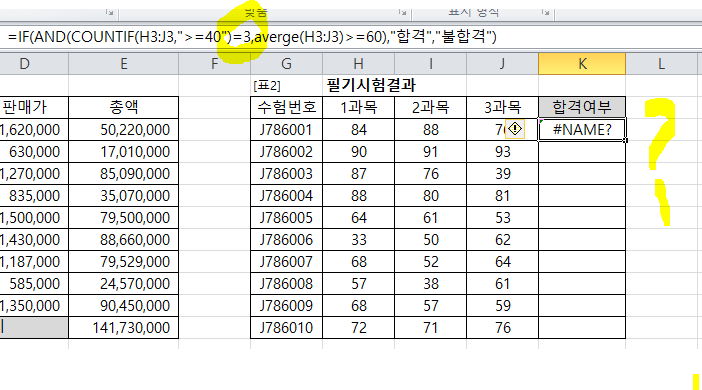
Task: Select 1과목 score 33 for J786006
Action: (x=358, y=240)
